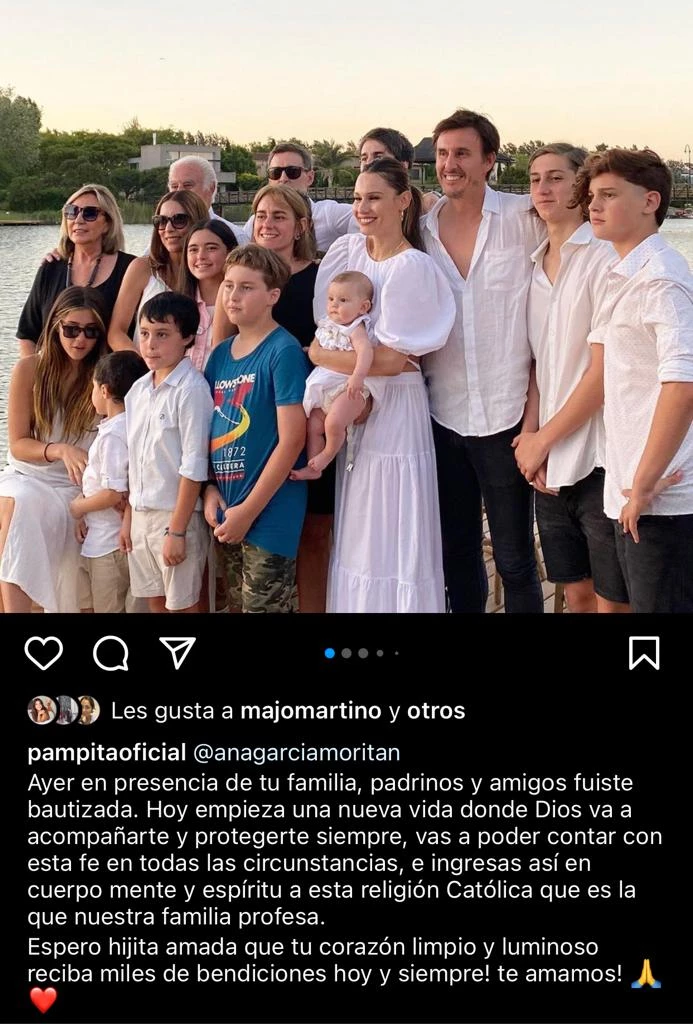Screen dimensions: 693x1024
Task: Open second liker profile avatar
Action: [65, 710]
